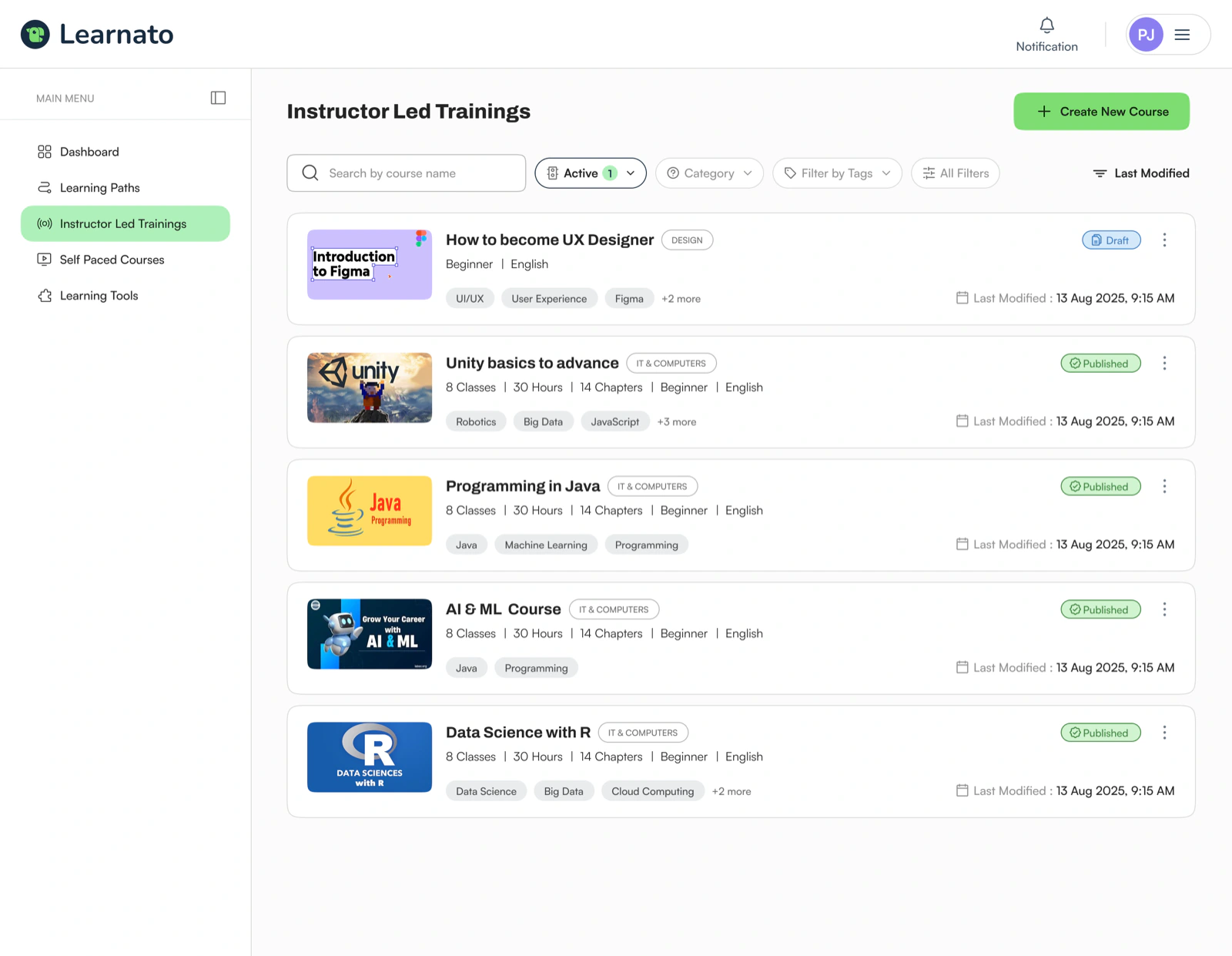1232x956 pixels.
Task: Click the Learnato logo icon
Action: point(35,34)
